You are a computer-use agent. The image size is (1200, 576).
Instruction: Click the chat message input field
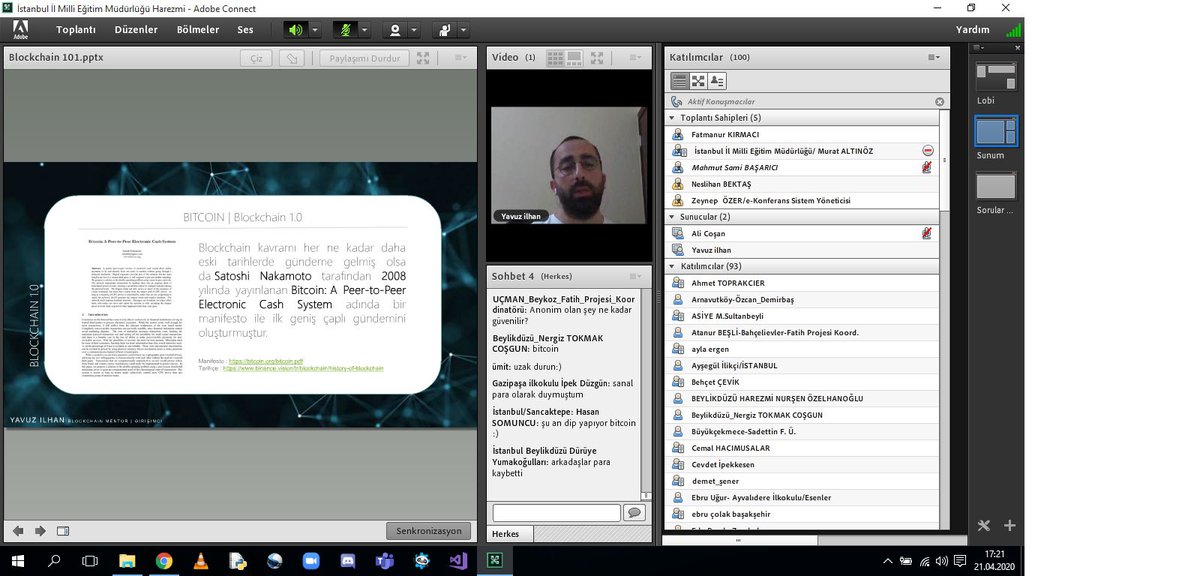[556, 513]
